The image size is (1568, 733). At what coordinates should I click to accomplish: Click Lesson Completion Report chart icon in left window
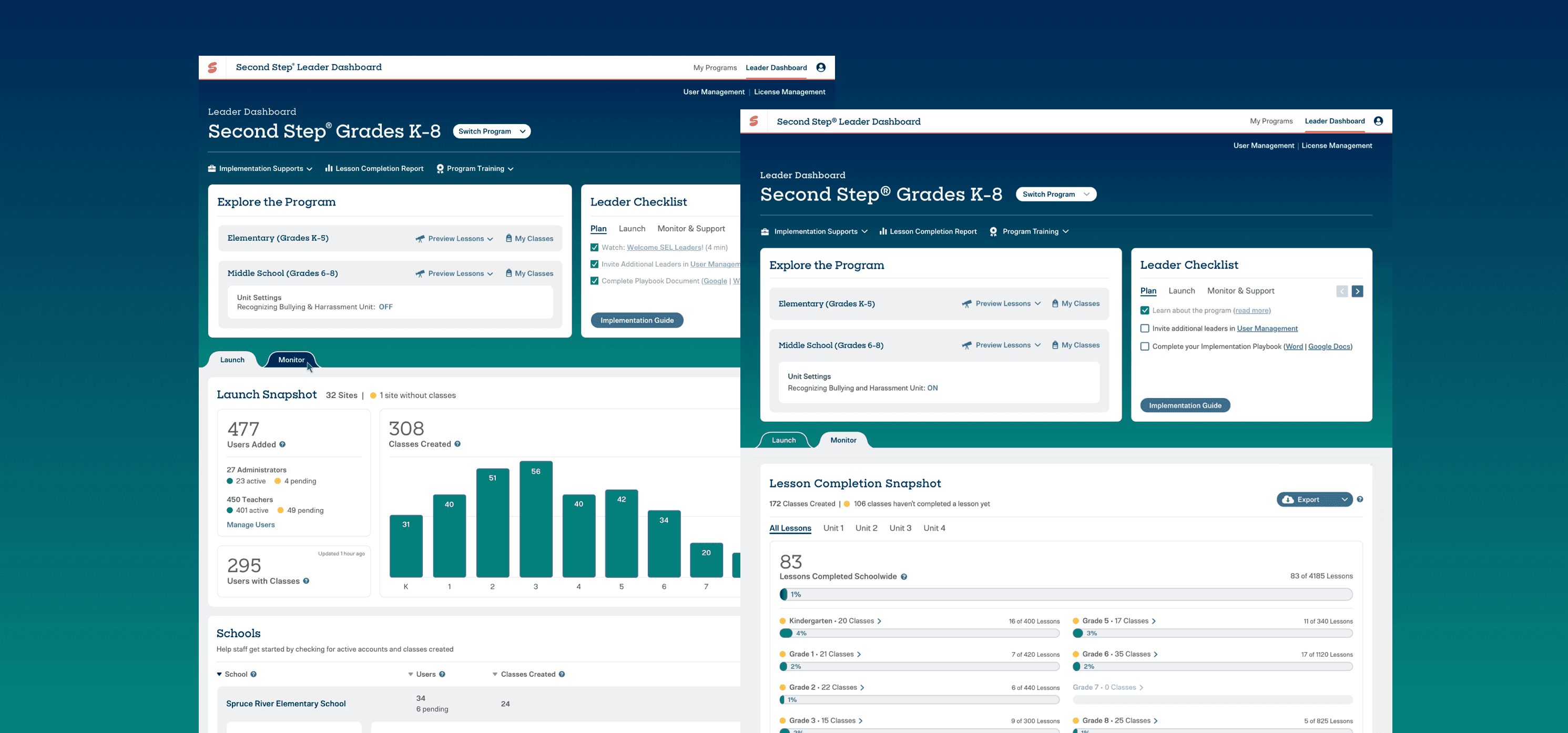point(329,168)
